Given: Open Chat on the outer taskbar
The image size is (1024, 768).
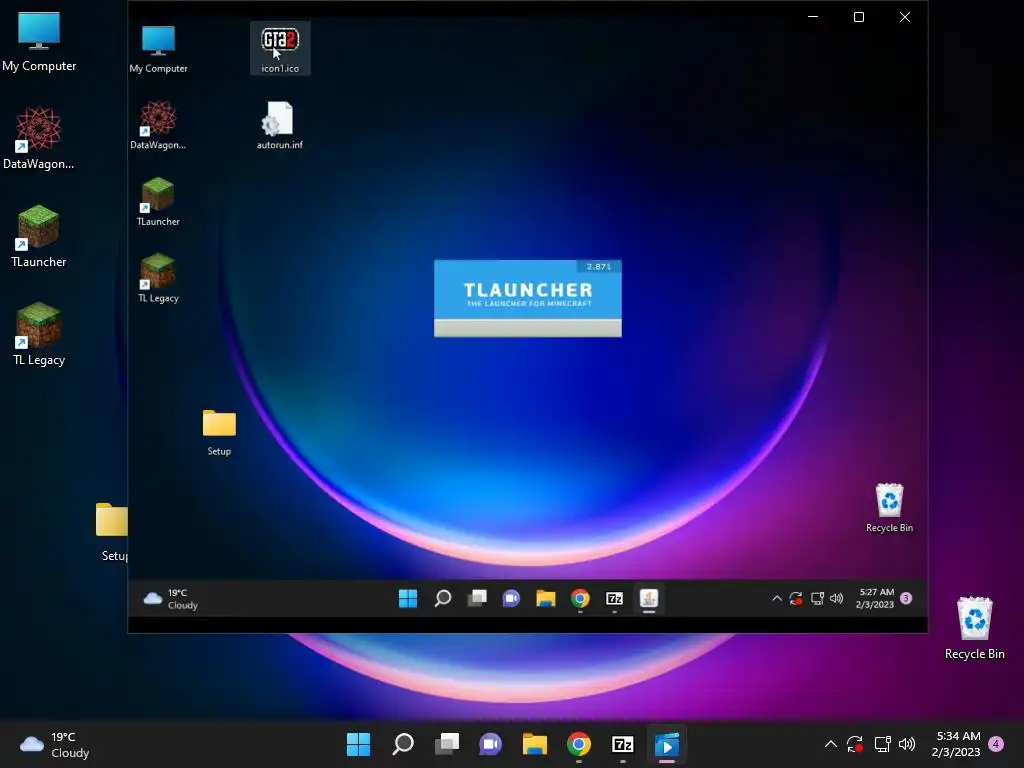Looking at the screenshot, I should coord(490,744).
